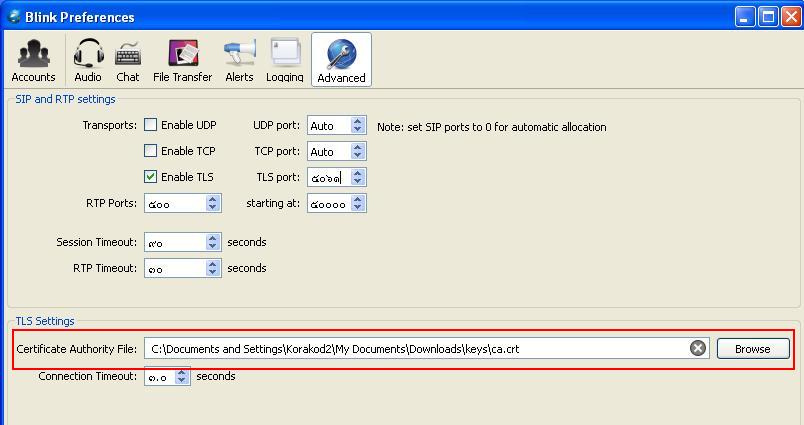Click the Certificate Authority File path field

pos(427,349)
